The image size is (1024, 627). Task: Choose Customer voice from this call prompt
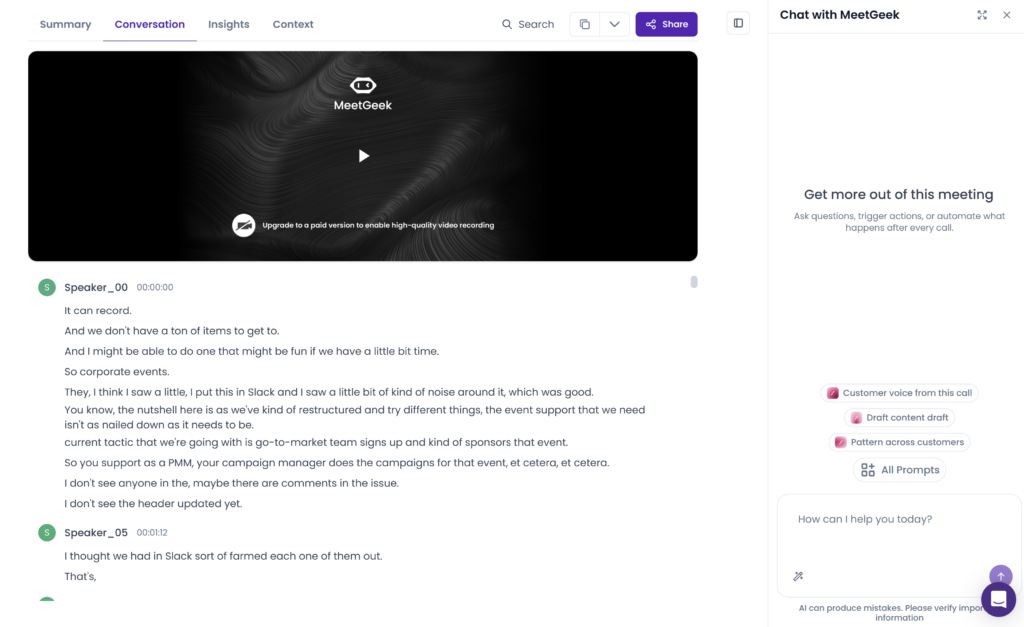click(x=899, y=393)
